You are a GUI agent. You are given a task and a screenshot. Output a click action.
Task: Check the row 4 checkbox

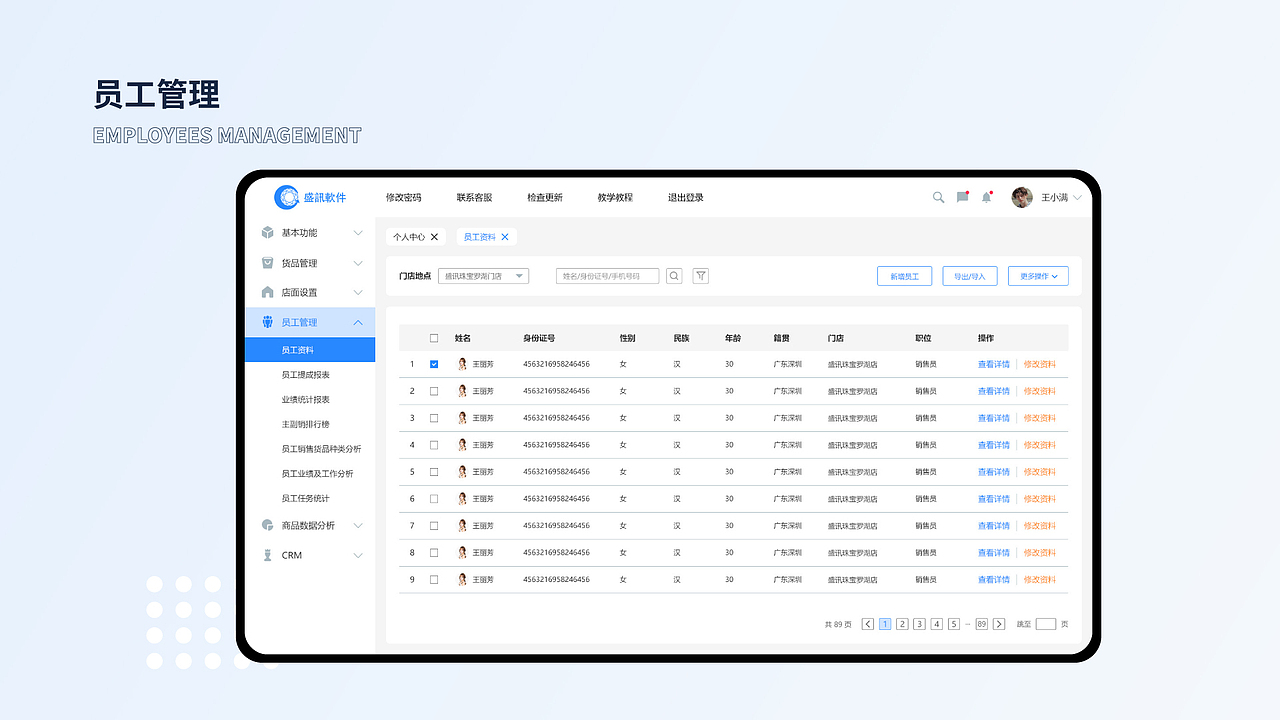tap(434, 445)
